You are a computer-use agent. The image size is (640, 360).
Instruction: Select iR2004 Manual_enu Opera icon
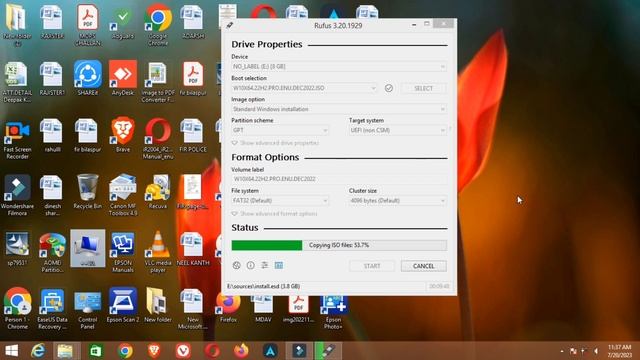tap(158, 139)
